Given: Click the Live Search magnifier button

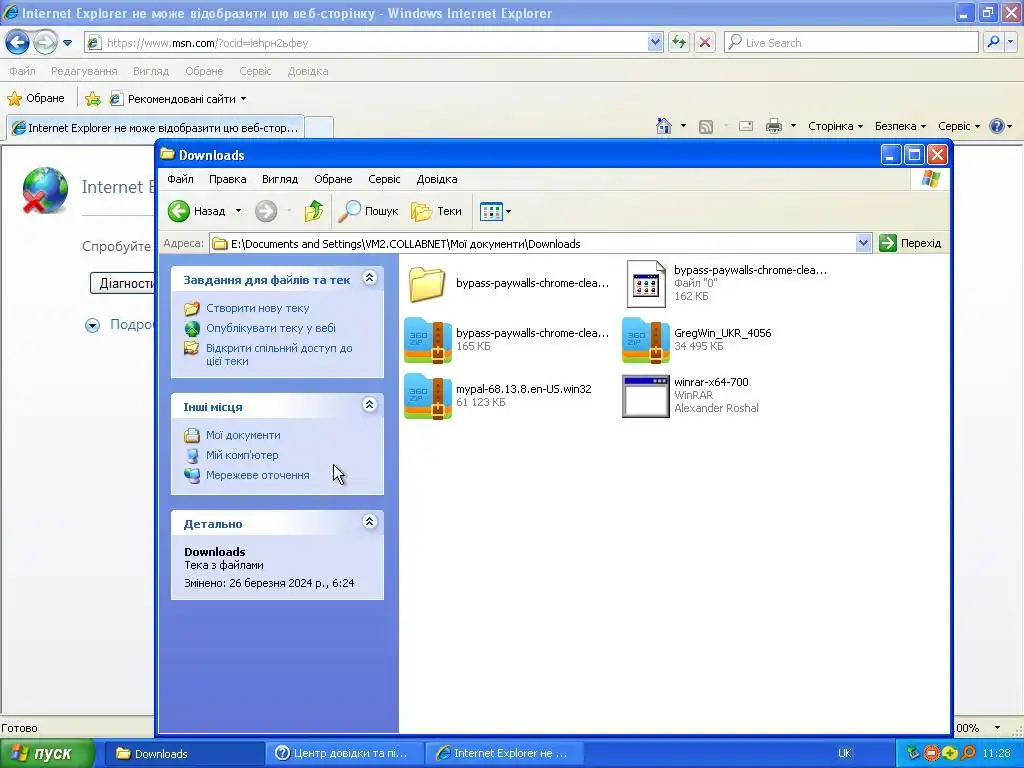Looking at the screenshot, I should 993,42.
